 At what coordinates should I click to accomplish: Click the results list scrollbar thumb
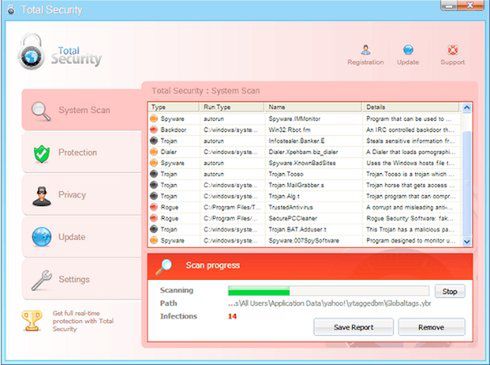(467, 184)
